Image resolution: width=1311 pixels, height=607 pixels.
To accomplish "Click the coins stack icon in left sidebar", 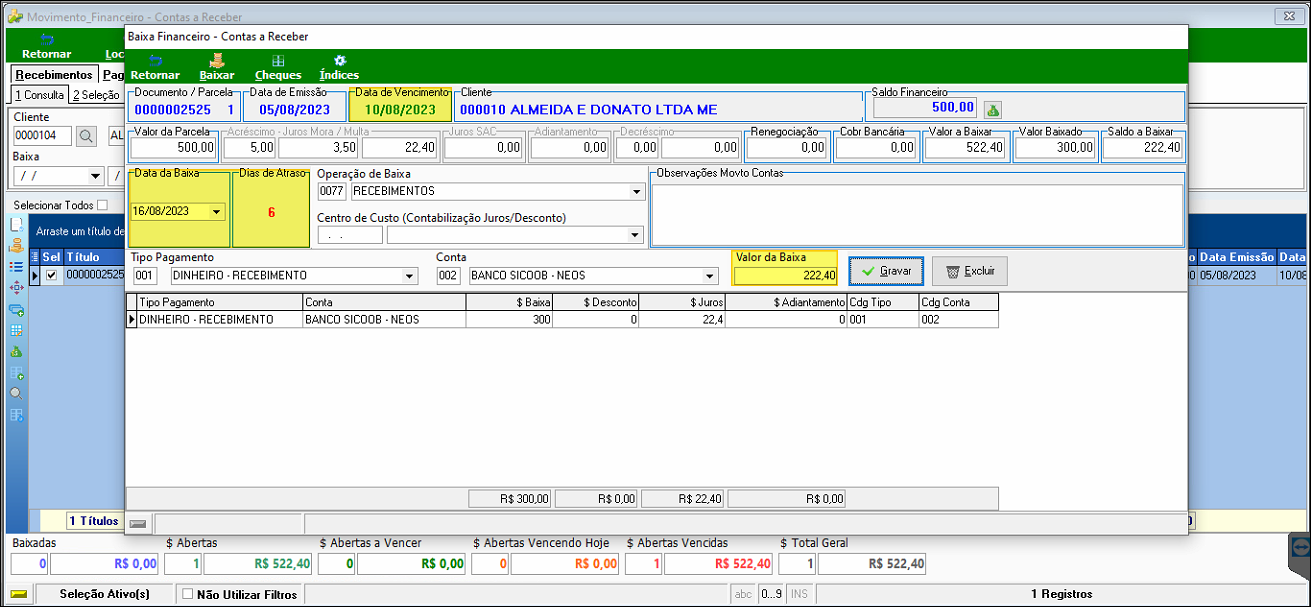I will pos(16,246).
